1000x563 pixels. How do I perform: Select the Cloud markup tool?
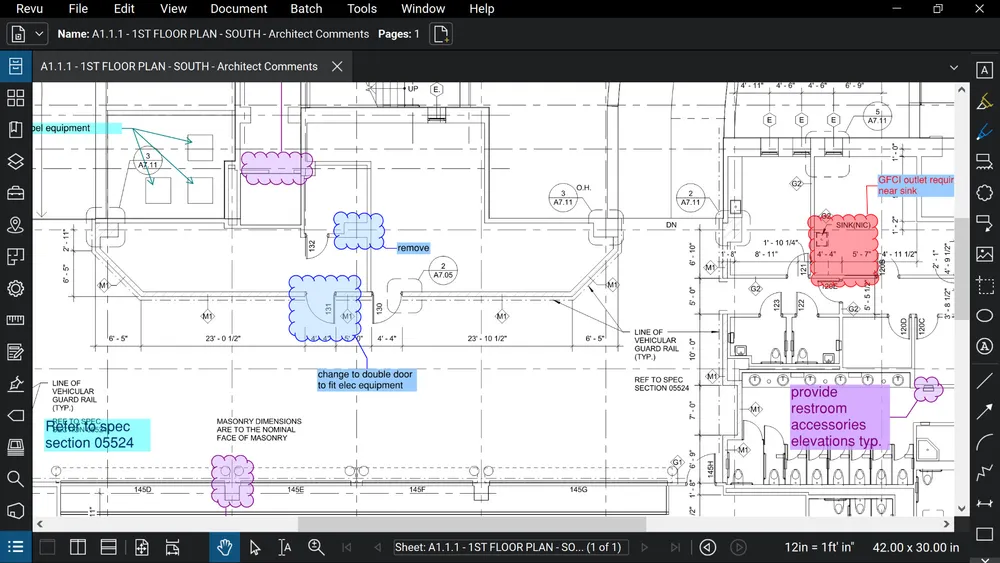984,193
